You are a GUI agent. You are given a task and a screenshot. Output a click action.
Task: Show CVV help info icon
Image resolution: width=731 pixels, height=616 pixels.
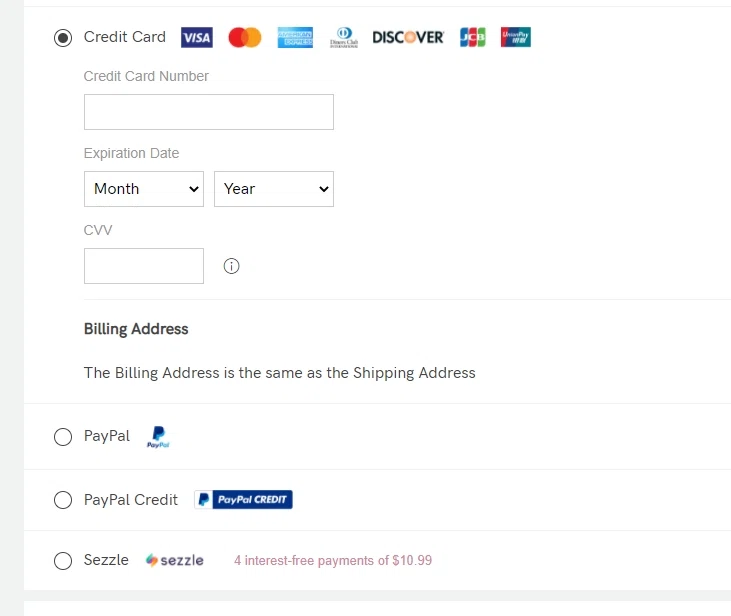(x=232, y=266)
